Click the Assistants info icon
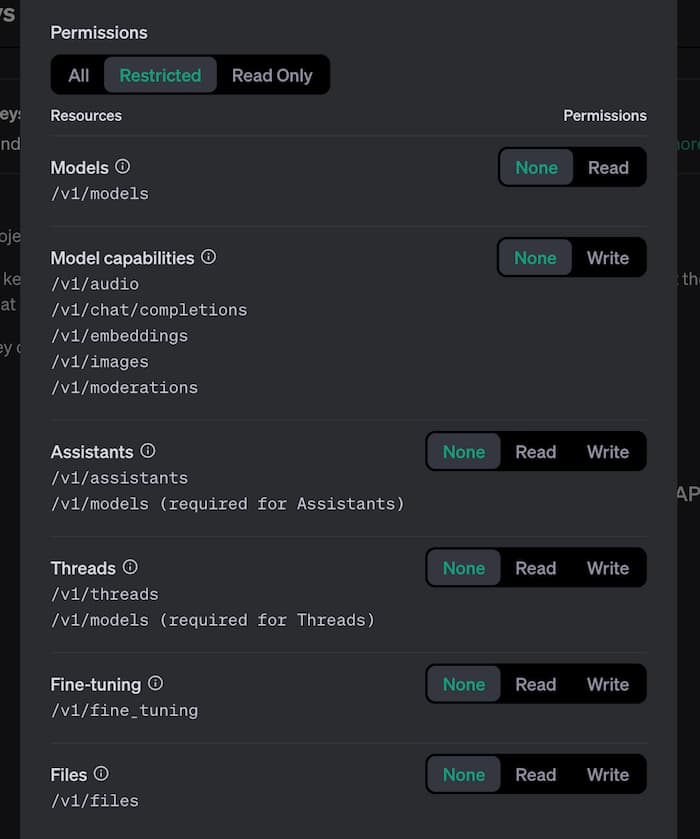Screen dimensions: 700x839 click(148, 451)
